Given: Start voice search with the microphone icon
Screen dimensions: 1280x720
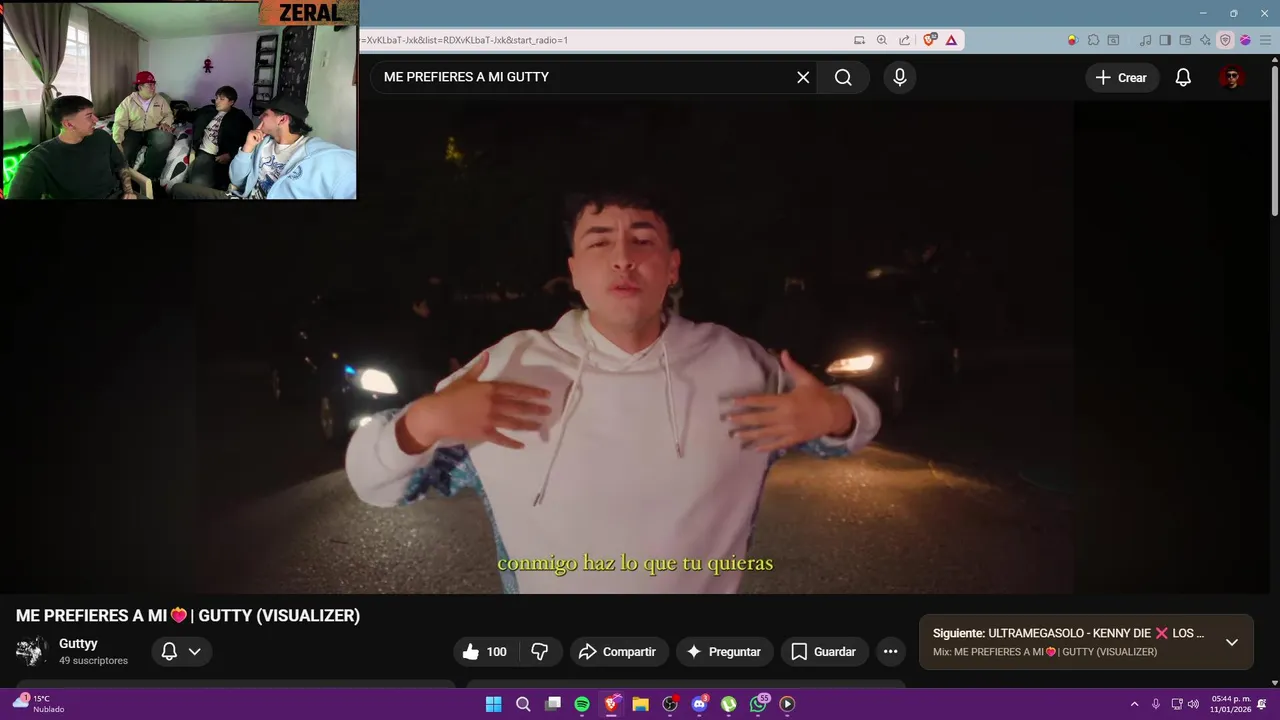Looking at the screenshot, I should click(x=900, y=77).
